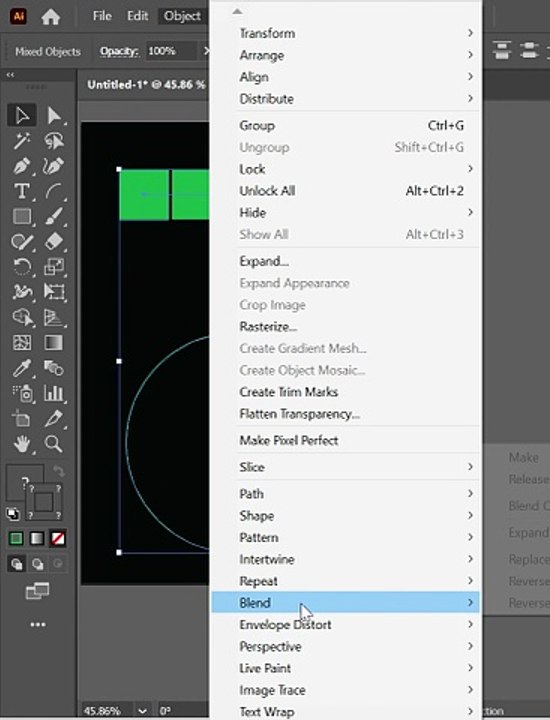The width and height of the screenshot is (550, 720).
Task: Open Edit Toolbar three dots
Action: click(x=38, y=624)
